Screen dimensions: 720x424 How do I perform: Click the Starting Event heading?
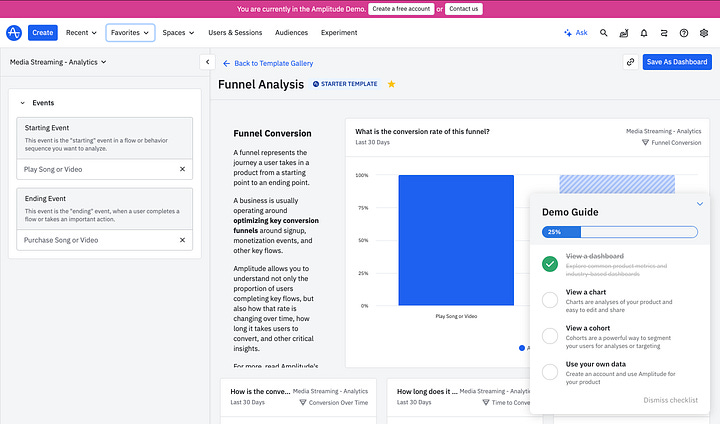(x=47, y=128)
